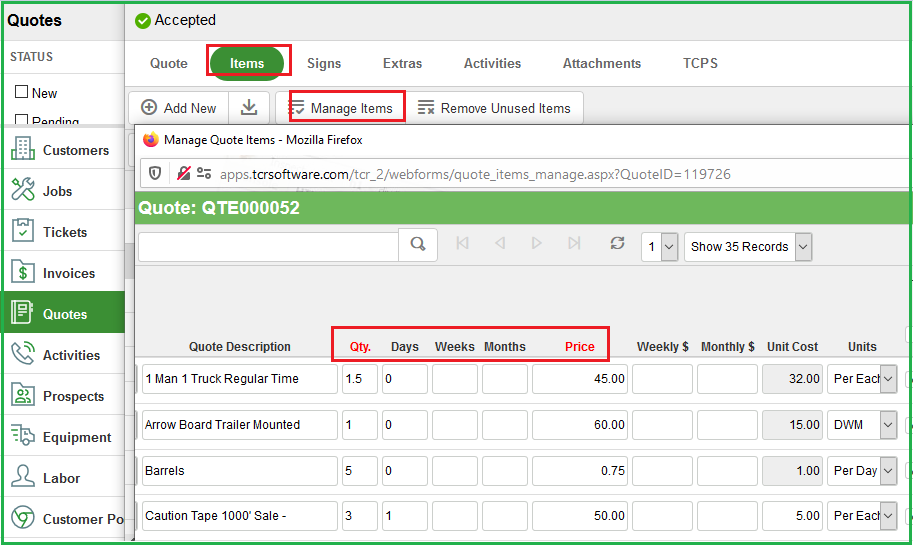Go to the first page of records
The height and width of the screenshot is (546, 913).
[462, 244]
